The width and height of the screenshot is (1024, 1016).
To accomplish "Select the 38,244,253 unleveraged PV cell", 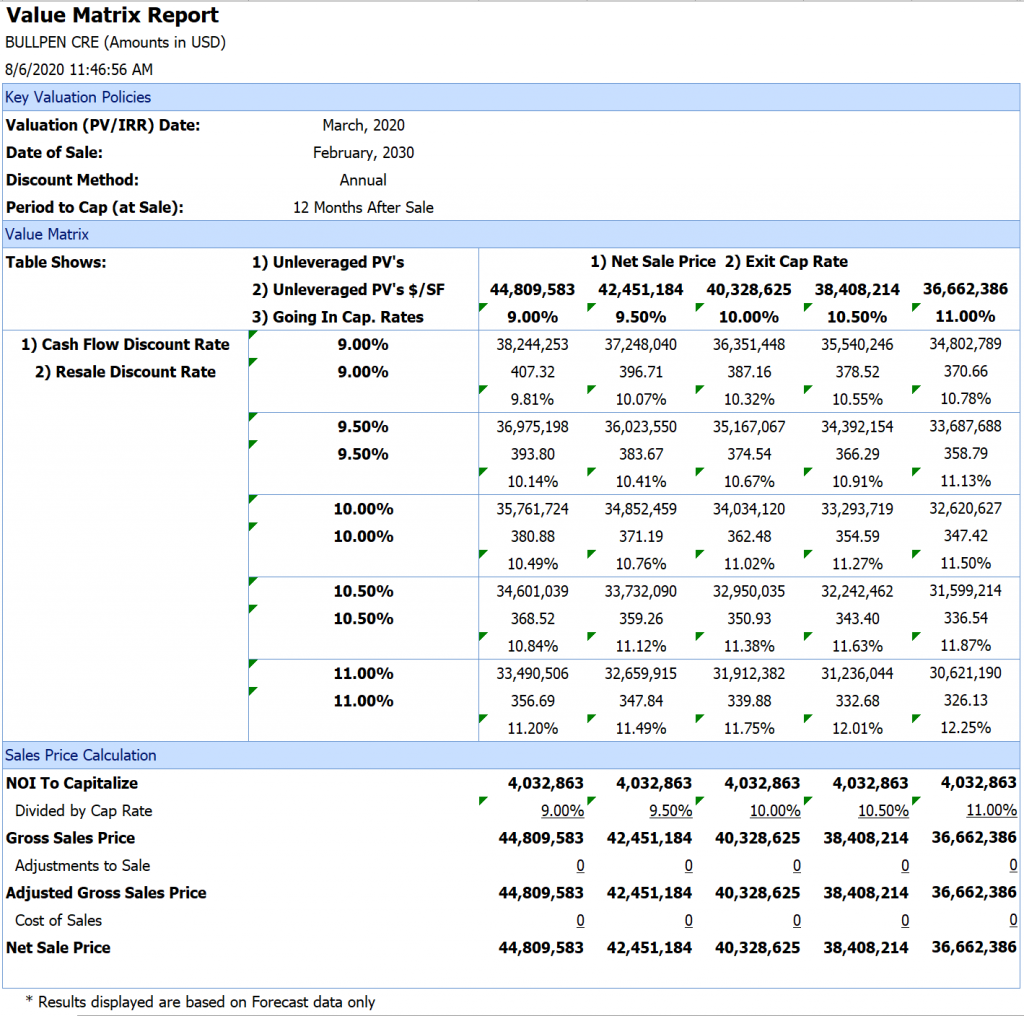I will click(x=532, y=345).
